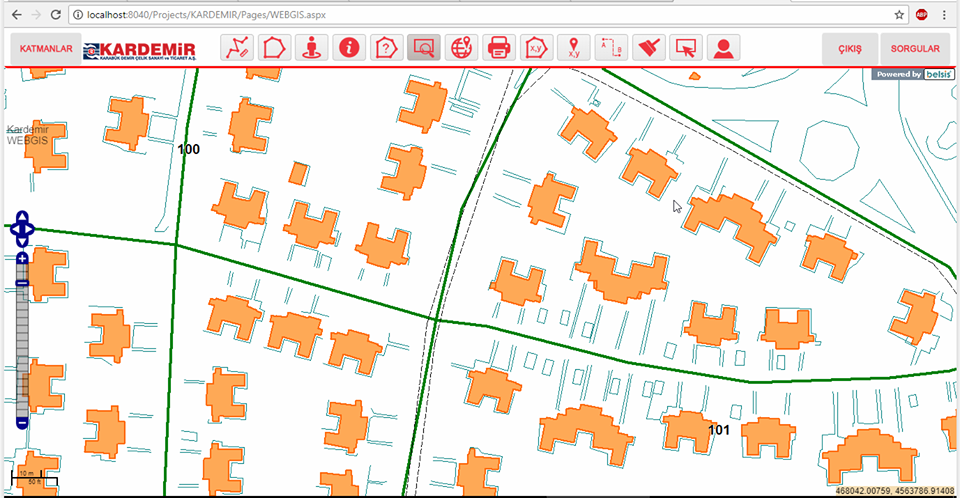This screenshot has height=498, width=960.
Task: Select the line measure drawing tool
Action: (237, 47)
